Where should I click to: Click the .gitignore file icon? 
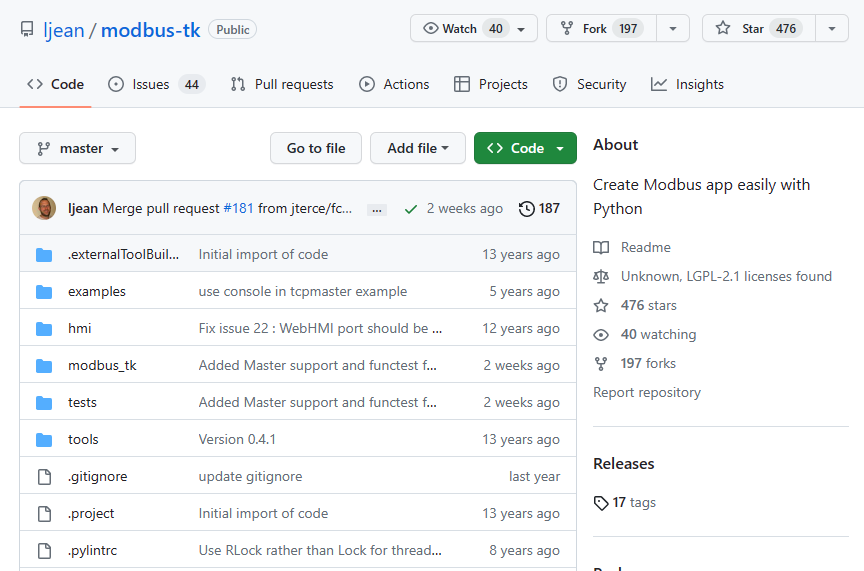coord(44,477)
